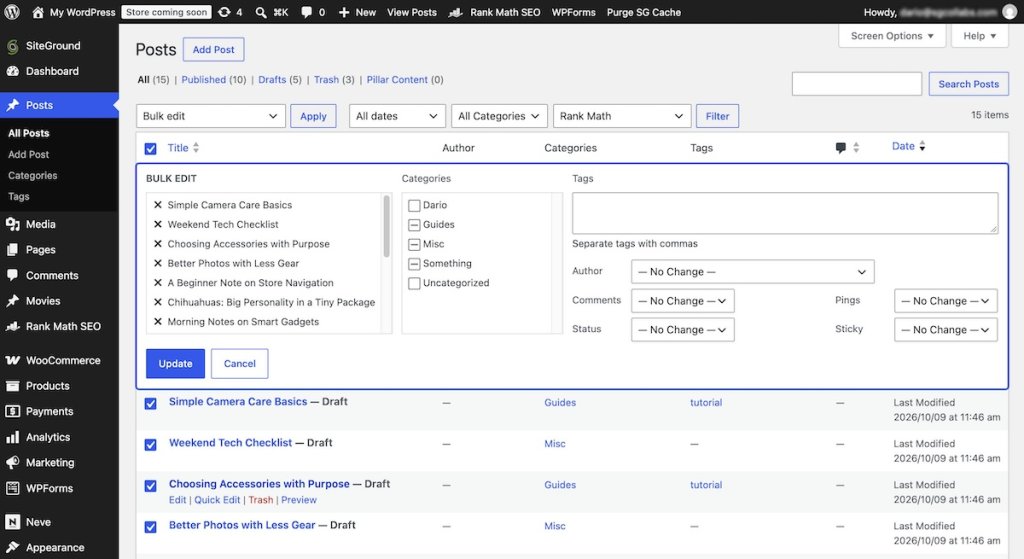Open the Movies pin icon in sidebar

(12, 300)
